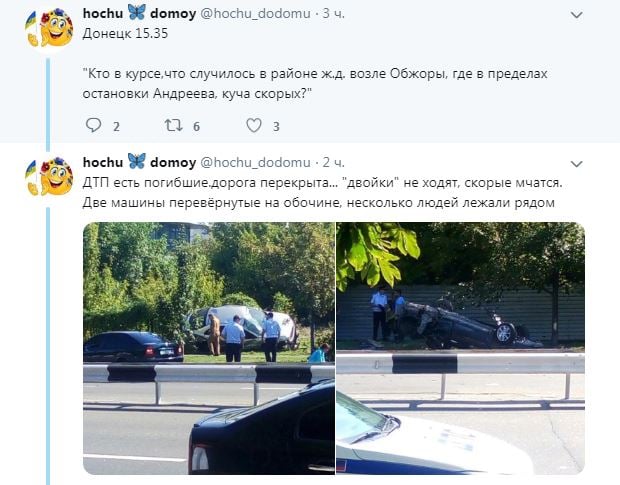The image size is (620, 485).
Task: Open the avatar of the first tweet
Action: pyautogui.click(x=49, y=27)
